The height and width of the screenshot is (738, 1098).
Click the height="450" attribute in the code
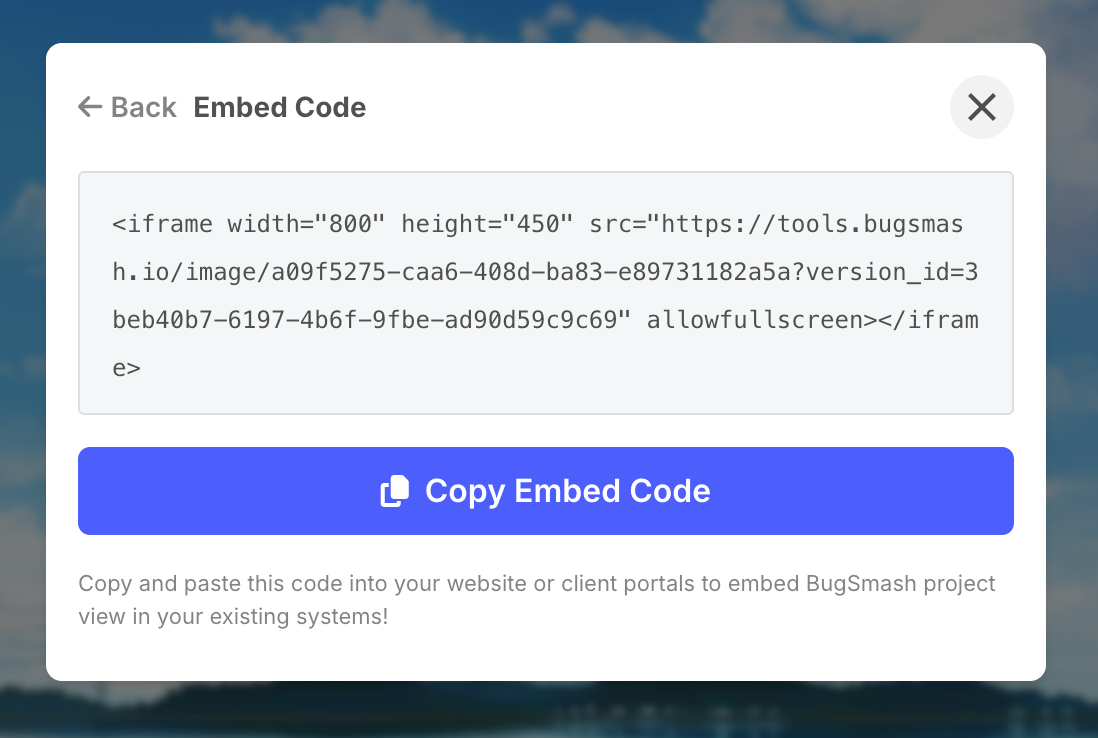click(487, 224)
